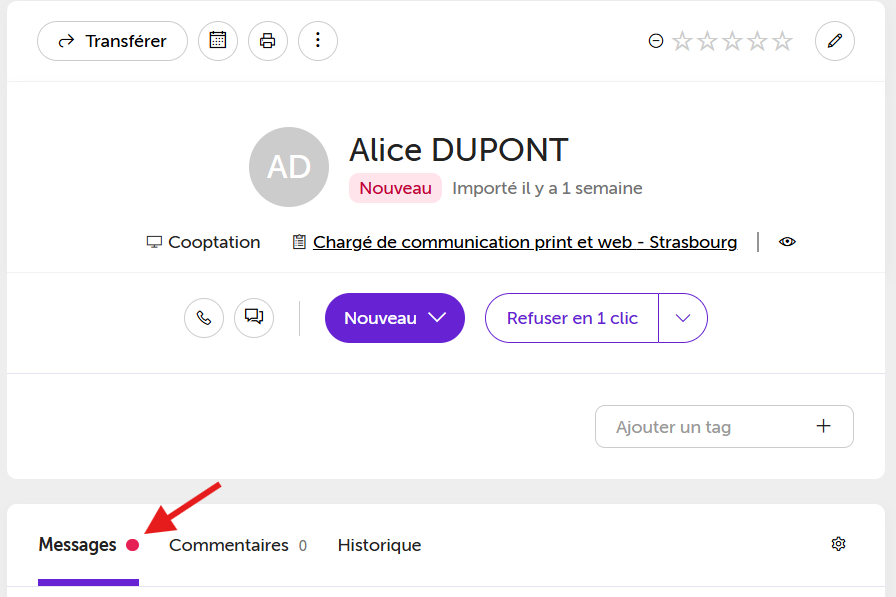Image resolution: width=896 pixels, height=597 pixels.
Task: Call candidate with the phone icon
Action: coord(204,318)
